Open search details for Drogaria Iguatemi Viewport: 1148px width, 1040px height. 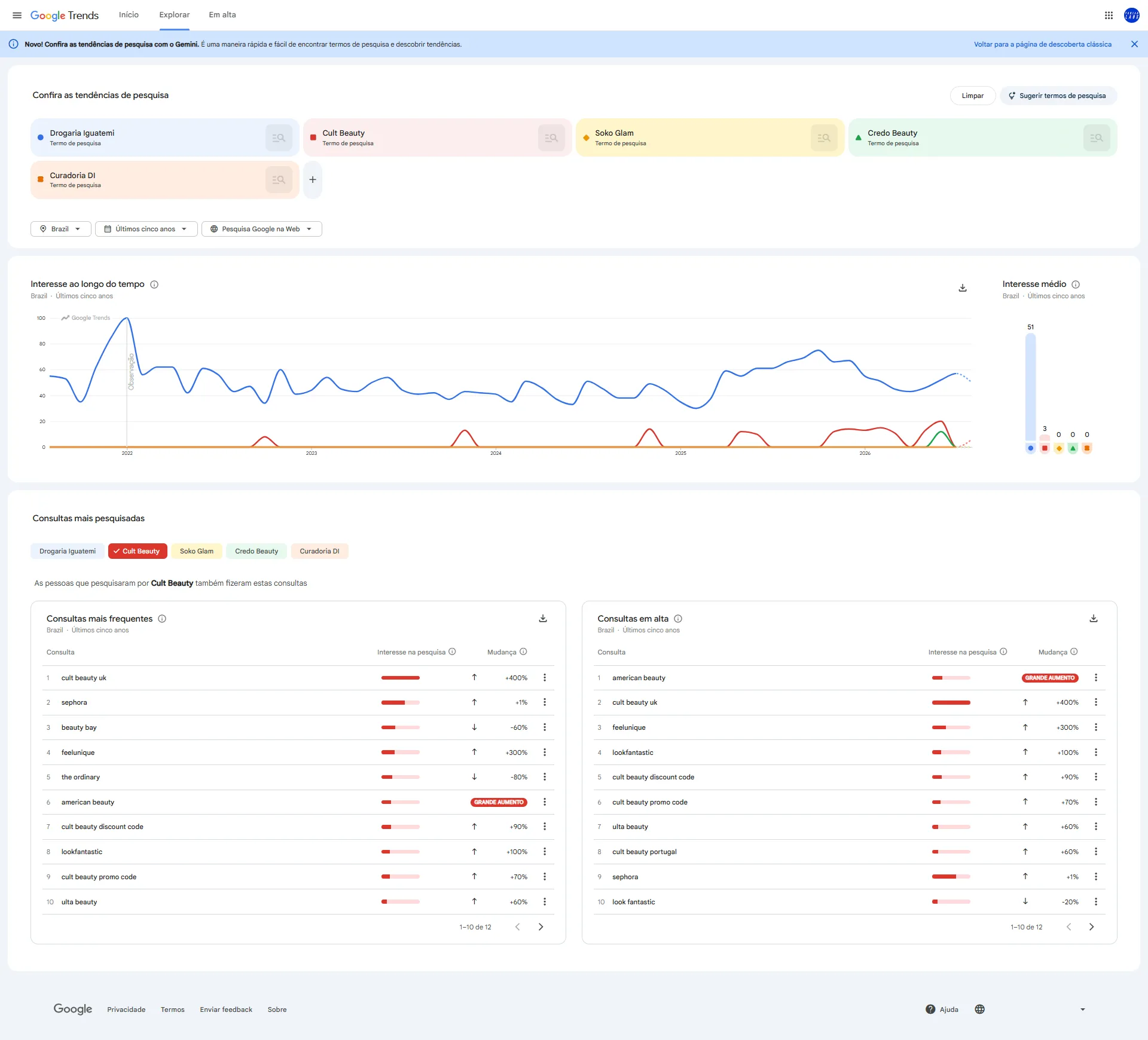point(279,137)
